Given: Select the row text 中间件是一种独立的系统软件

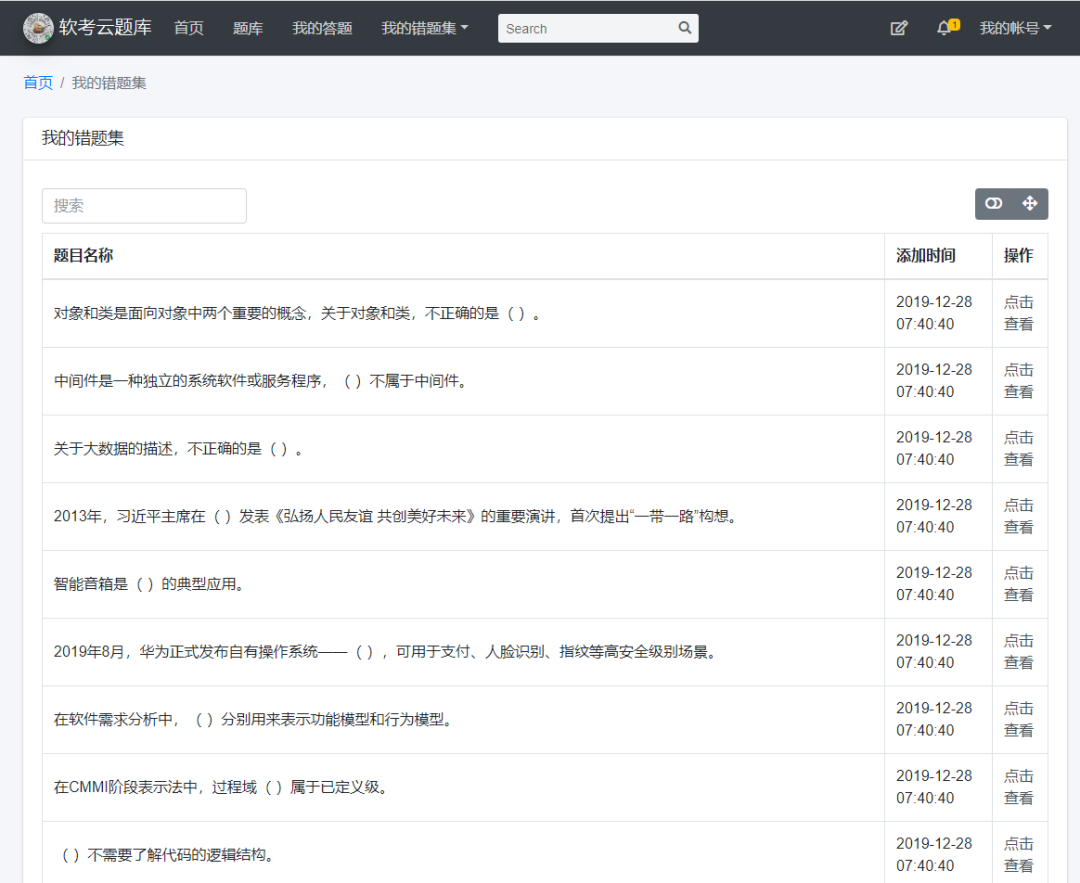Looking at the screenshot, I should click(262, 381).
